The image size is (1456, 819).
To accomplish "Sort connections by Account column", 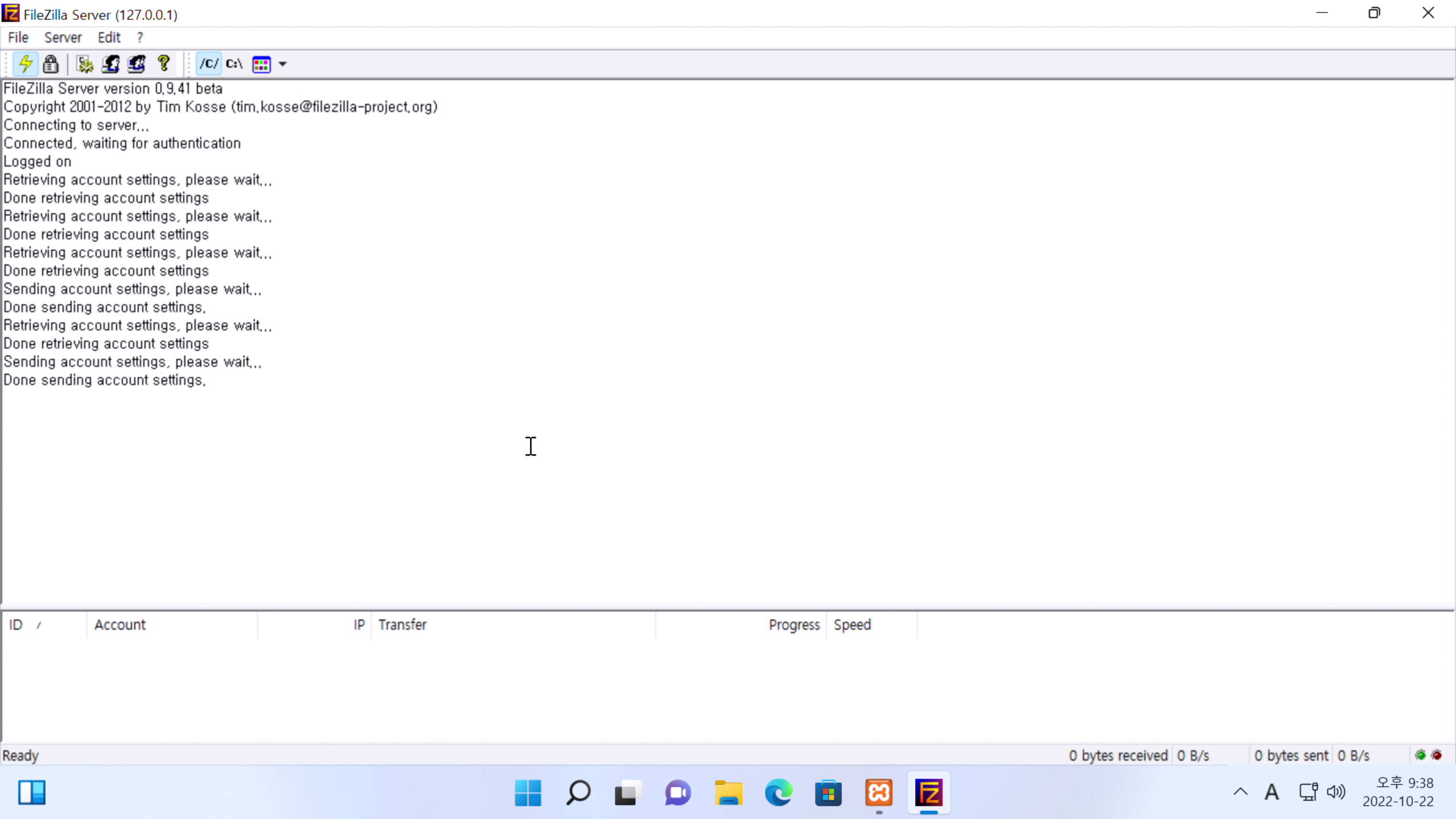I will coord(171,624).
